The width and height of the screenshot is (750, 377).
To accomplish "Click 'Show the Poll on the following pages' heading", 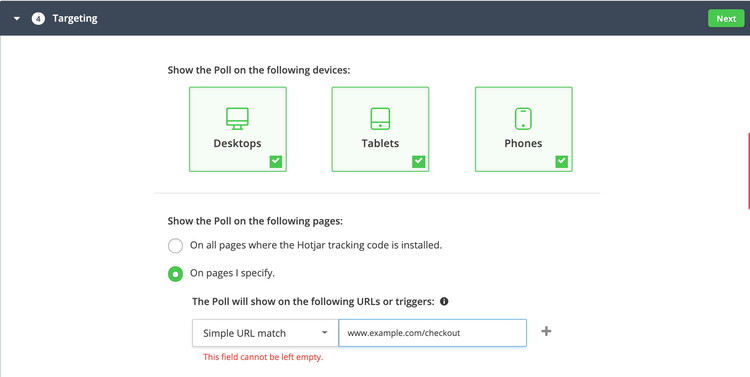I will pyautogui.click(x=255, y=221).
